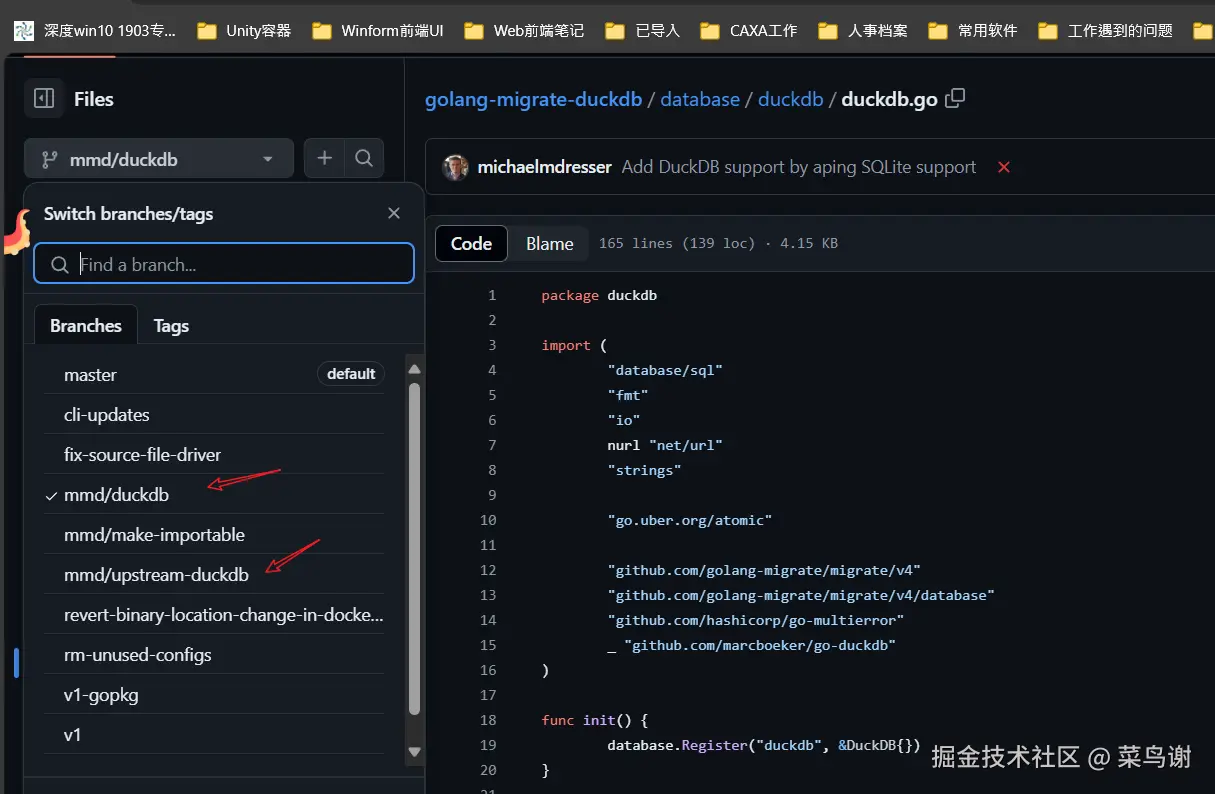1215x794 pixels.
Task: Open the 已导入 bookmark folder
Action: (643, 31)
